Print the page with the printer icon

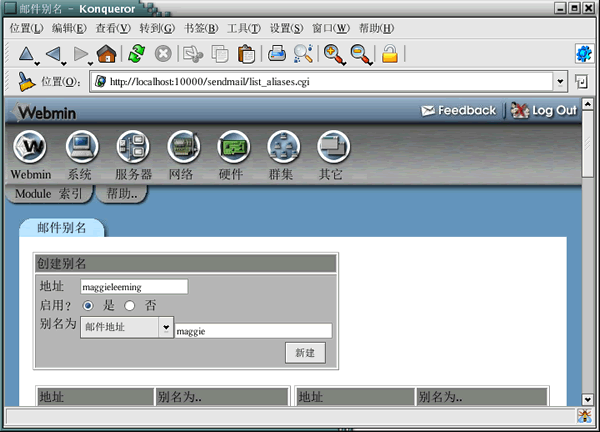pos(277,54)
